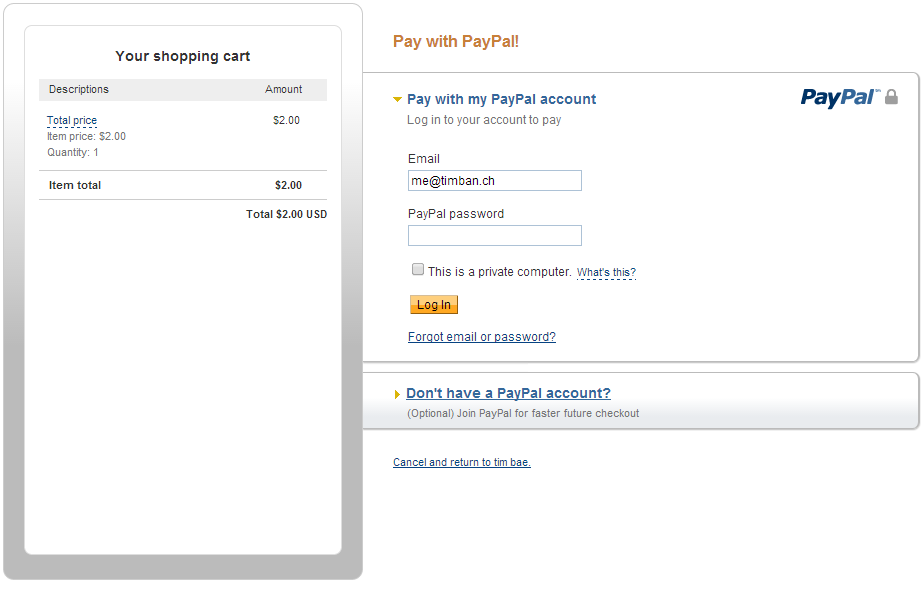The width and height of the screenshot is (924, 593).
Task: Collapse the yellow arrow beside Pay with my PayPal account
Action: click(397, 100)
